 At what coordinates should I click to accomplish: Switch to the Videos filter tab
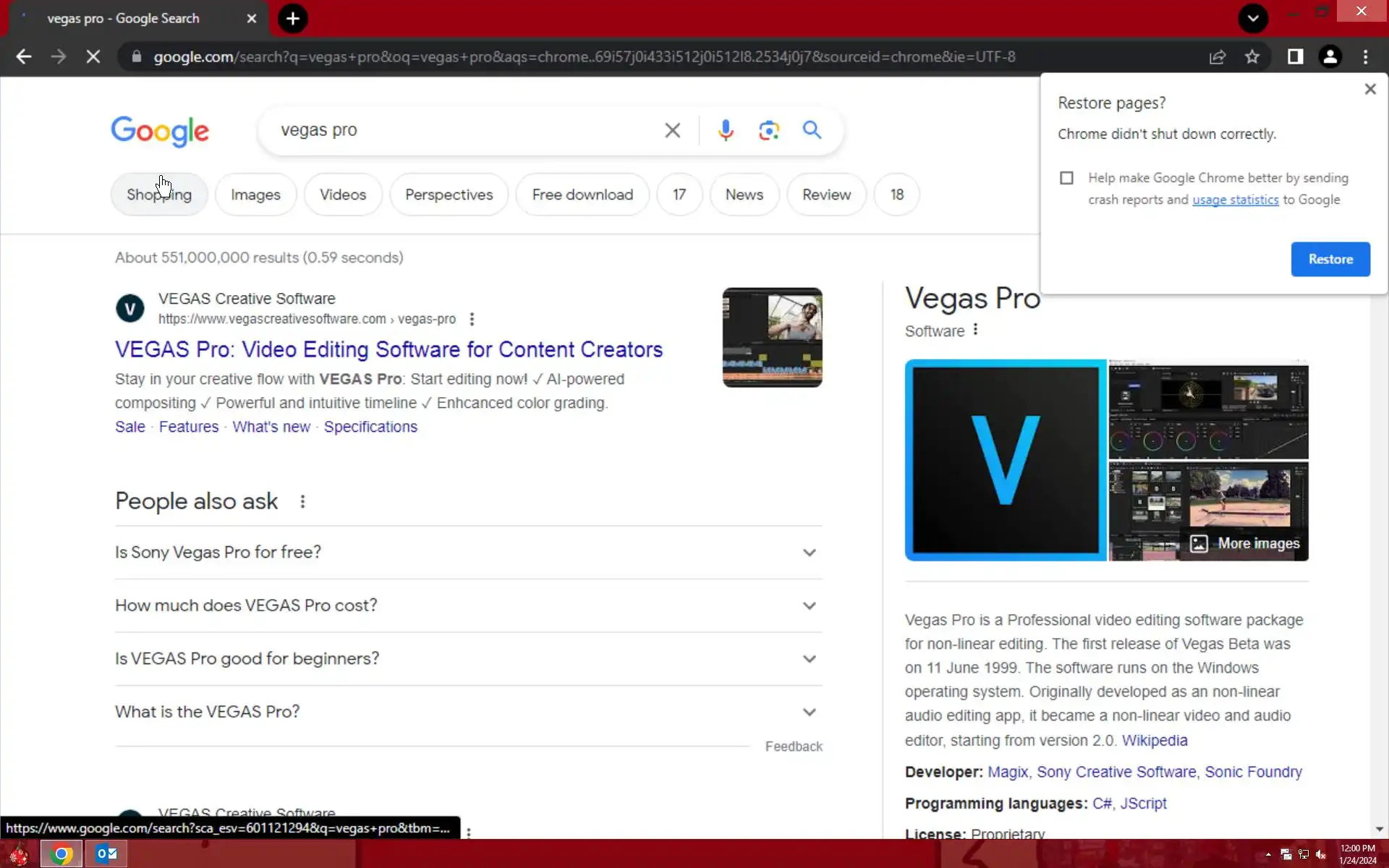click(343, 195)
